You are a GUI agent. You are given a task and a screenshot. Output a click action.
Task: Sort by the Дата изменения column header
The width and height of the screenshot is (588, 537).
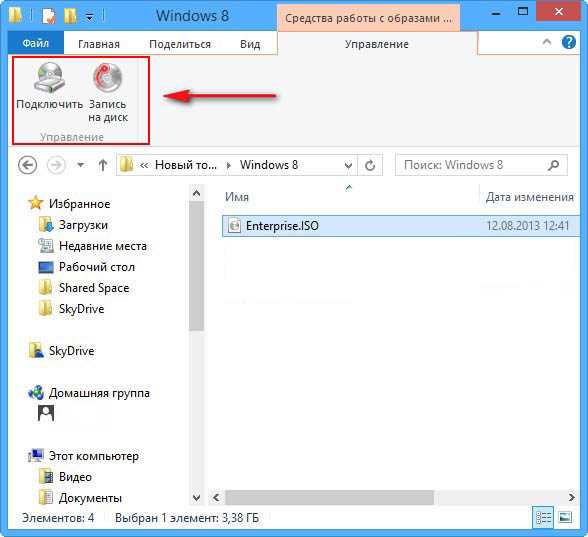coord(530,197)
